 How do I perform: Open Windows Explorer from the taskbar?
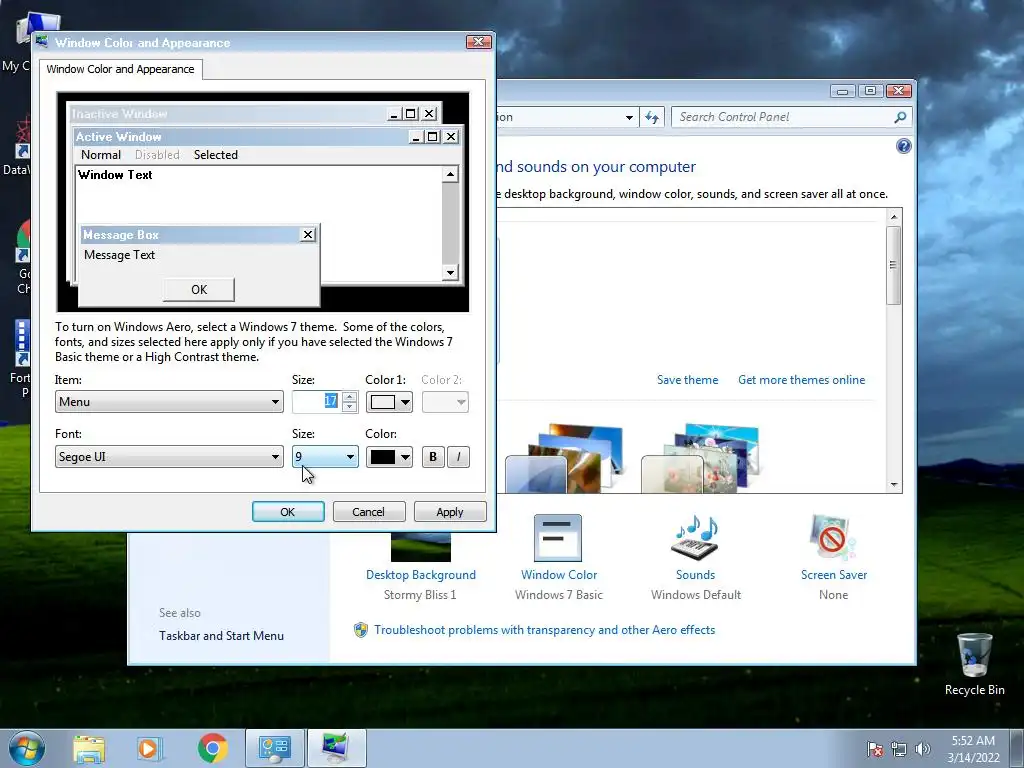tap(89, 748)
